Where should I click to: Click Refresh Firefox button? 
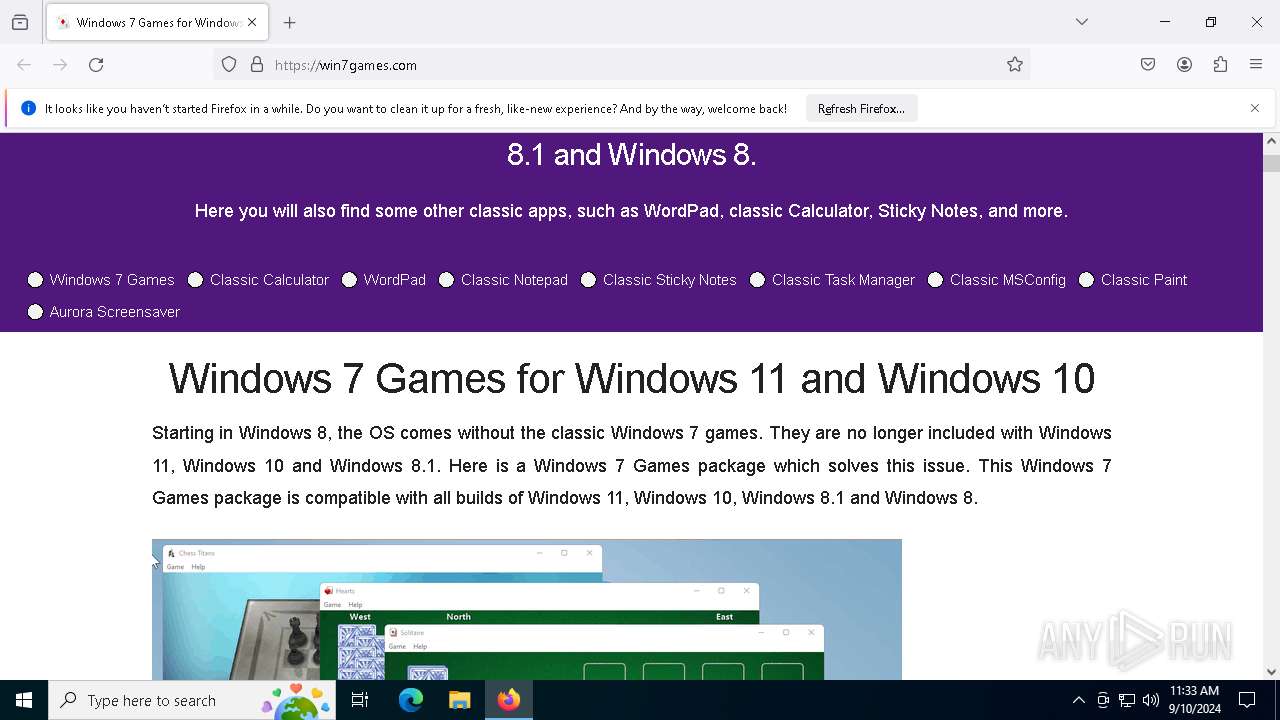[x=861, y=108]
